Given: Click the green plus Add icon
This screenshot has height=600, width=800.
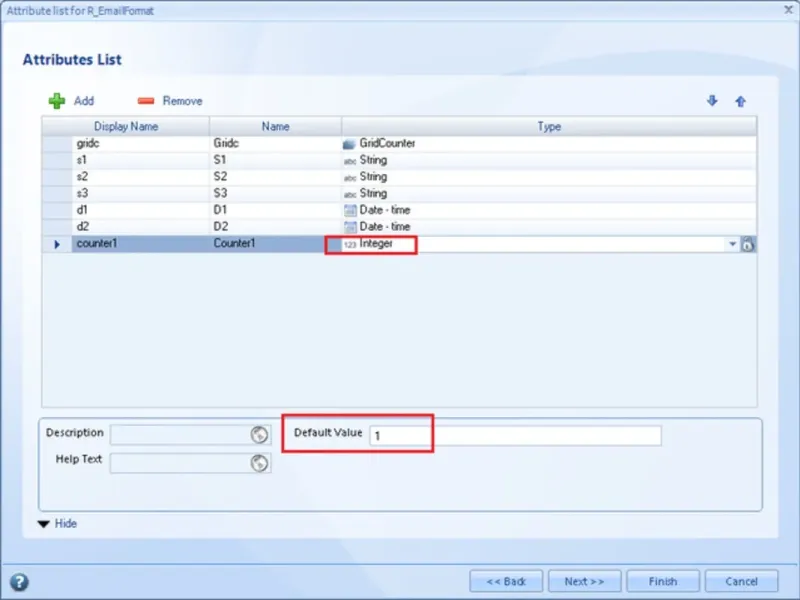Looking at the screenshot, I should pos(57,101).
